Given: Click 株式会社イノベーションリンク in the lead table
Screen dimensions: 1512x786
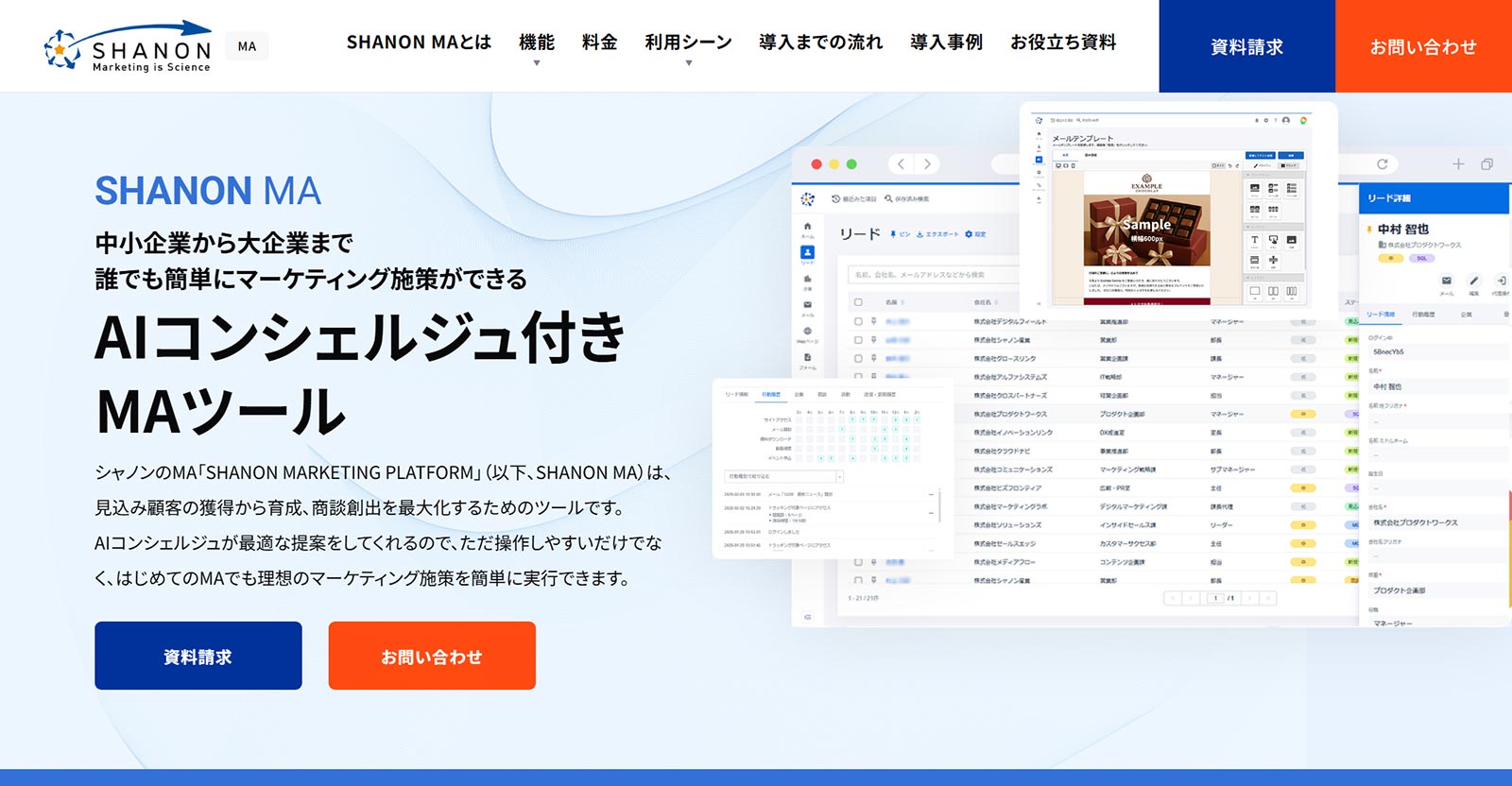Looking at the screenshot, I should click(x=1013, y=433).
